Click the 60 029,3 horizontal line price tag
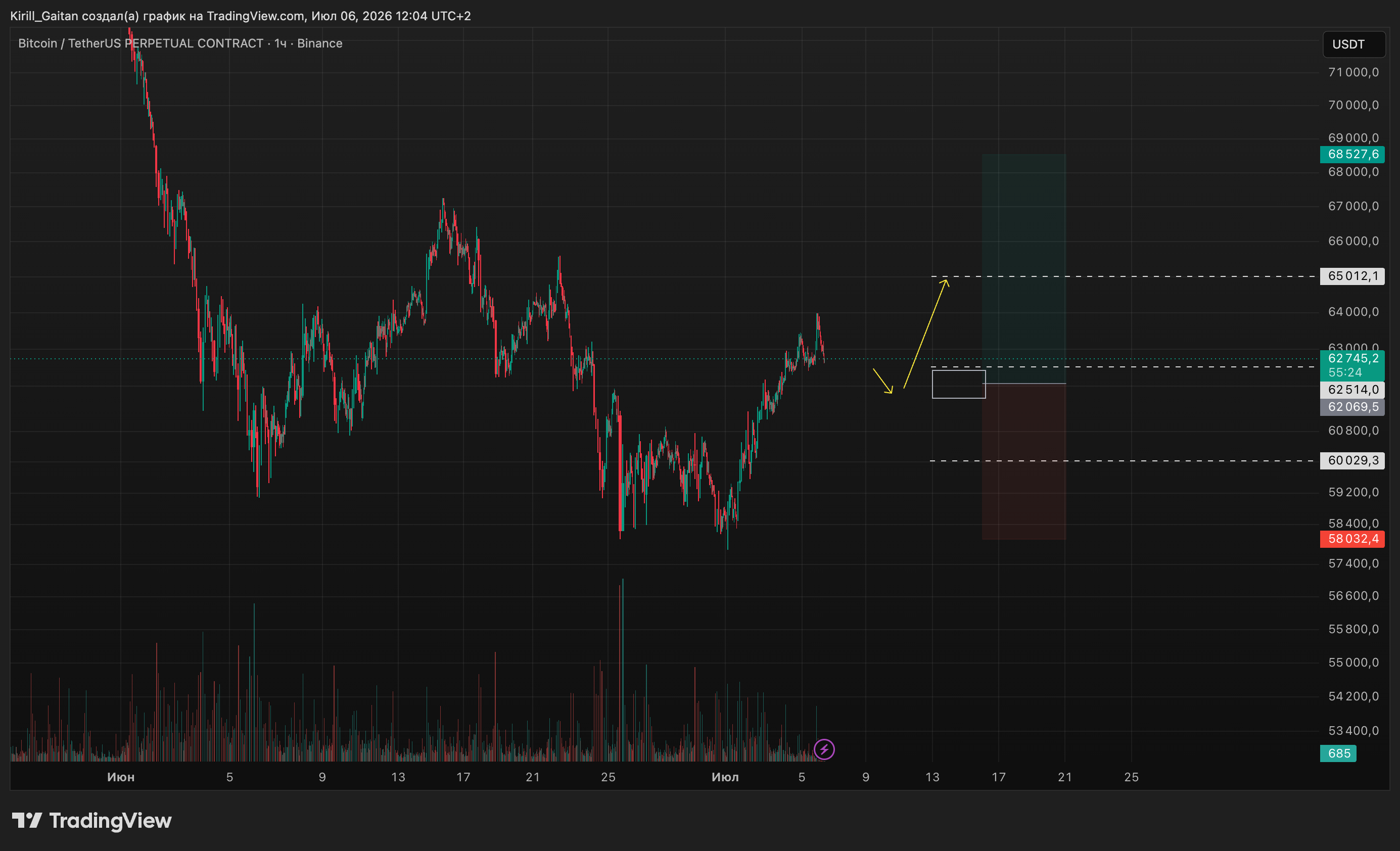 (1352, 461)
